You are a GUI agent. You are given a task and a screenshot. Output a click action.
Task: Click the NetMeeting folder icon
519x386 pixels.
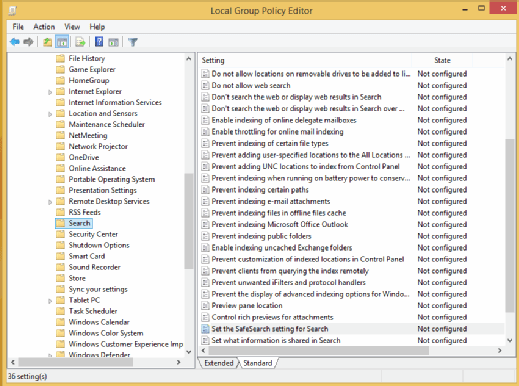point(60,135)
